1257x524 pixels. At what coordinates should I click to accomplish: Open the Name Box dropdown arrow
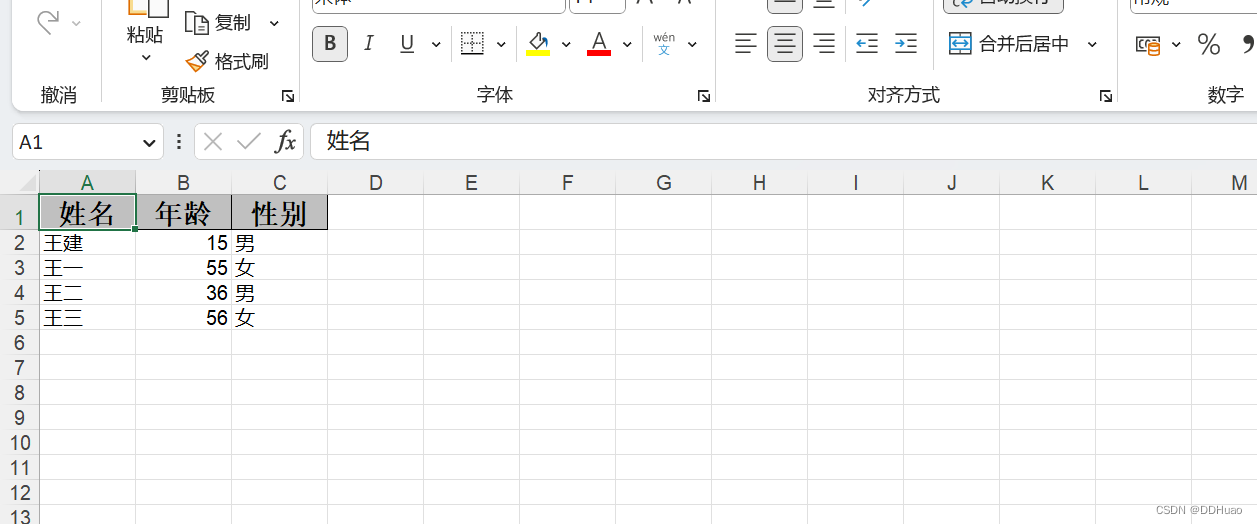point(151,142)
